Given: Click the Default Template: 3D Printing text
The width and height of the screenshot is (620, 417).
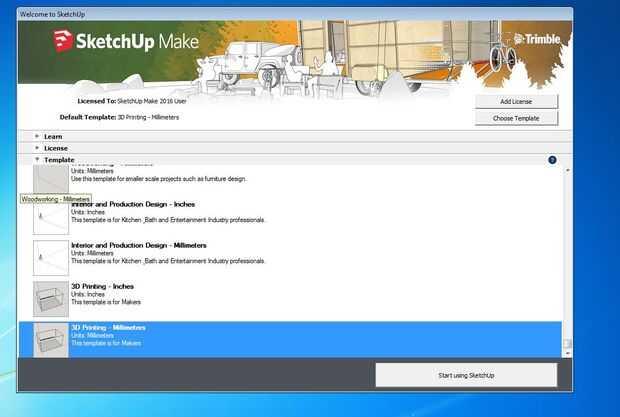Looking at the screenshot, I should [x=119, y=117].
